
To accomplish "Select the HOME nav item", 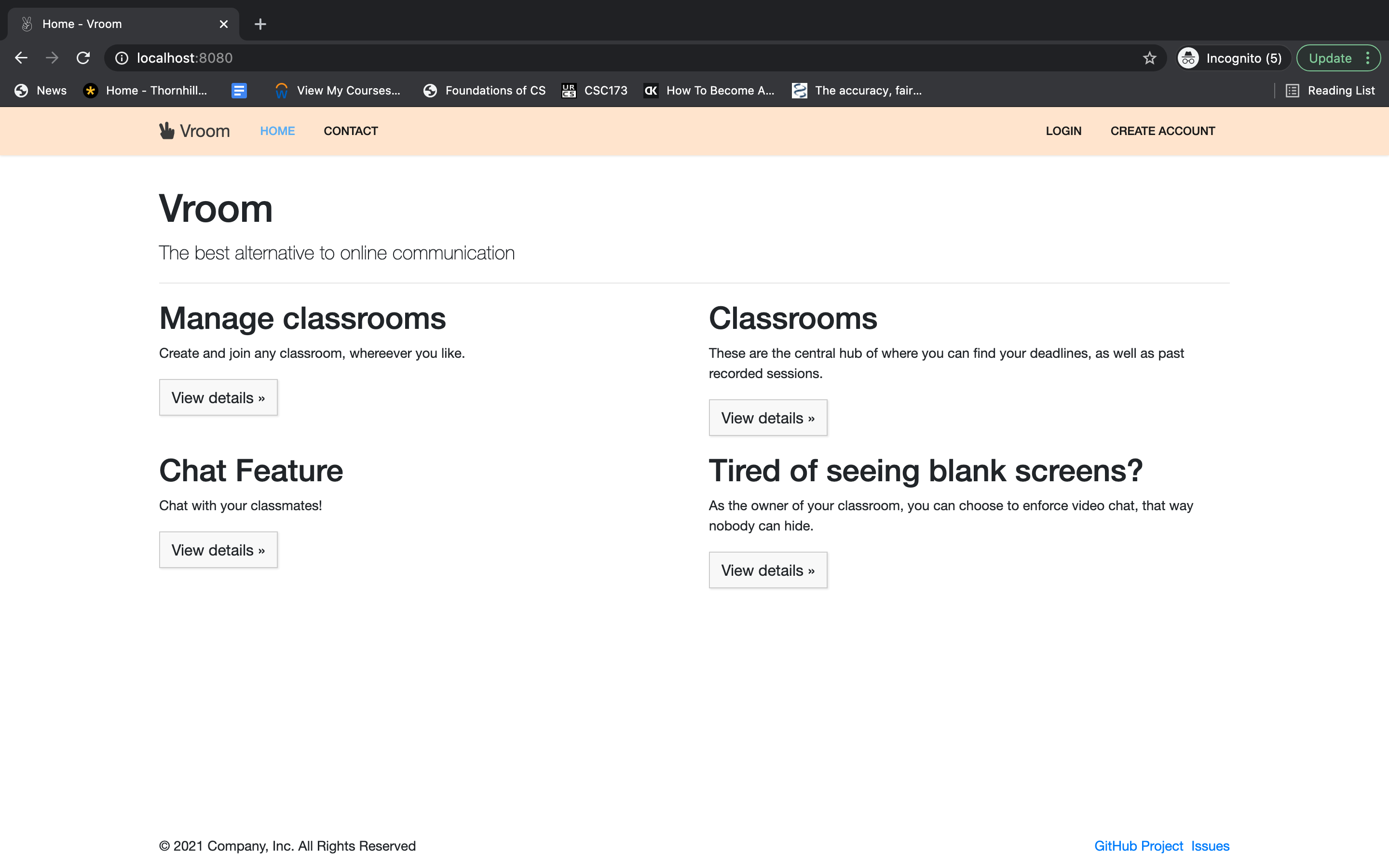I will (277, 131).
